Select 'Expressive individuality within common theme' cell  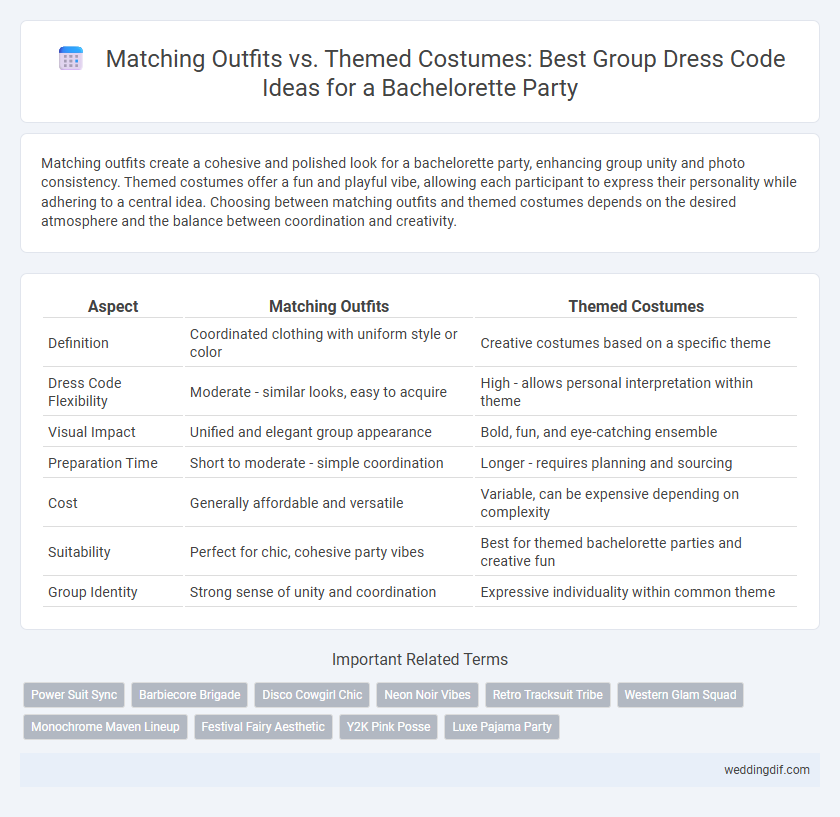[x=636, y=592]
